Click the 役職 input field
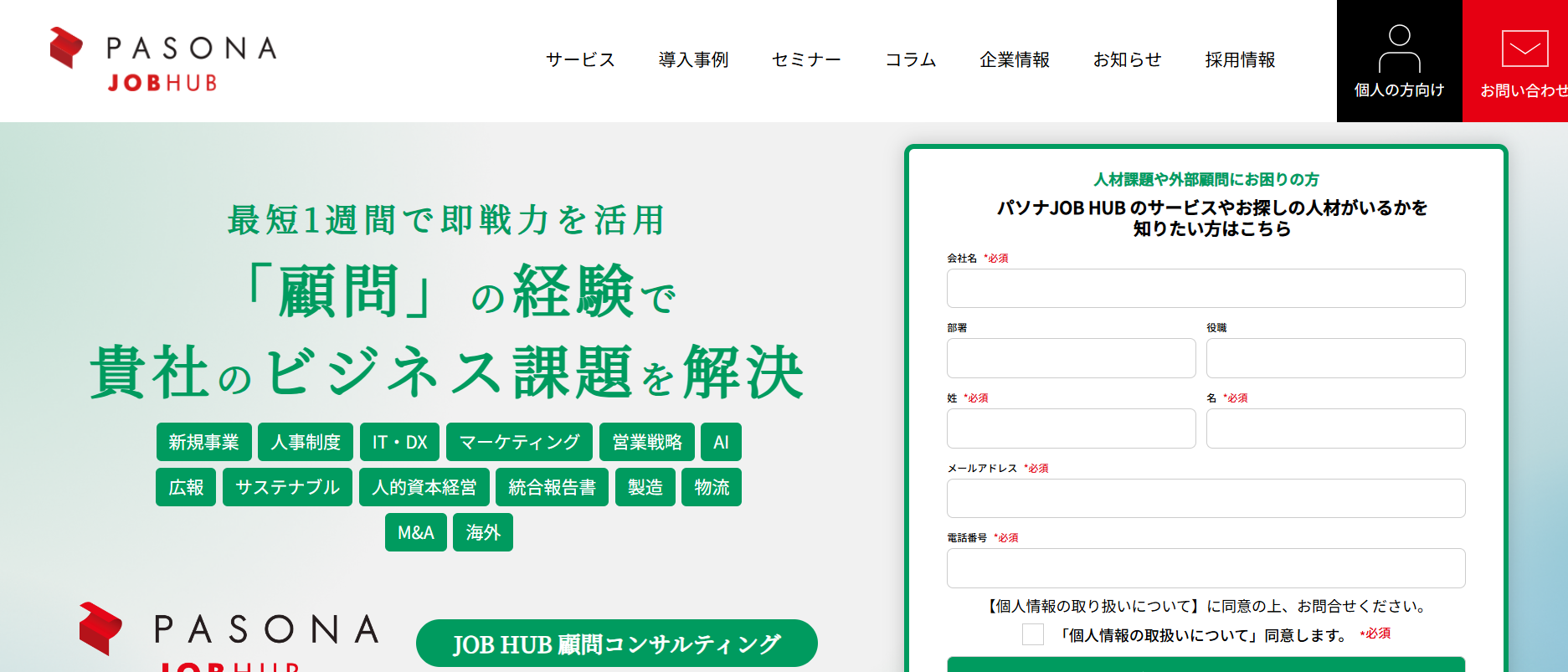The height and width of the screenshot is (672, 1568). [x=1335, y=358]
